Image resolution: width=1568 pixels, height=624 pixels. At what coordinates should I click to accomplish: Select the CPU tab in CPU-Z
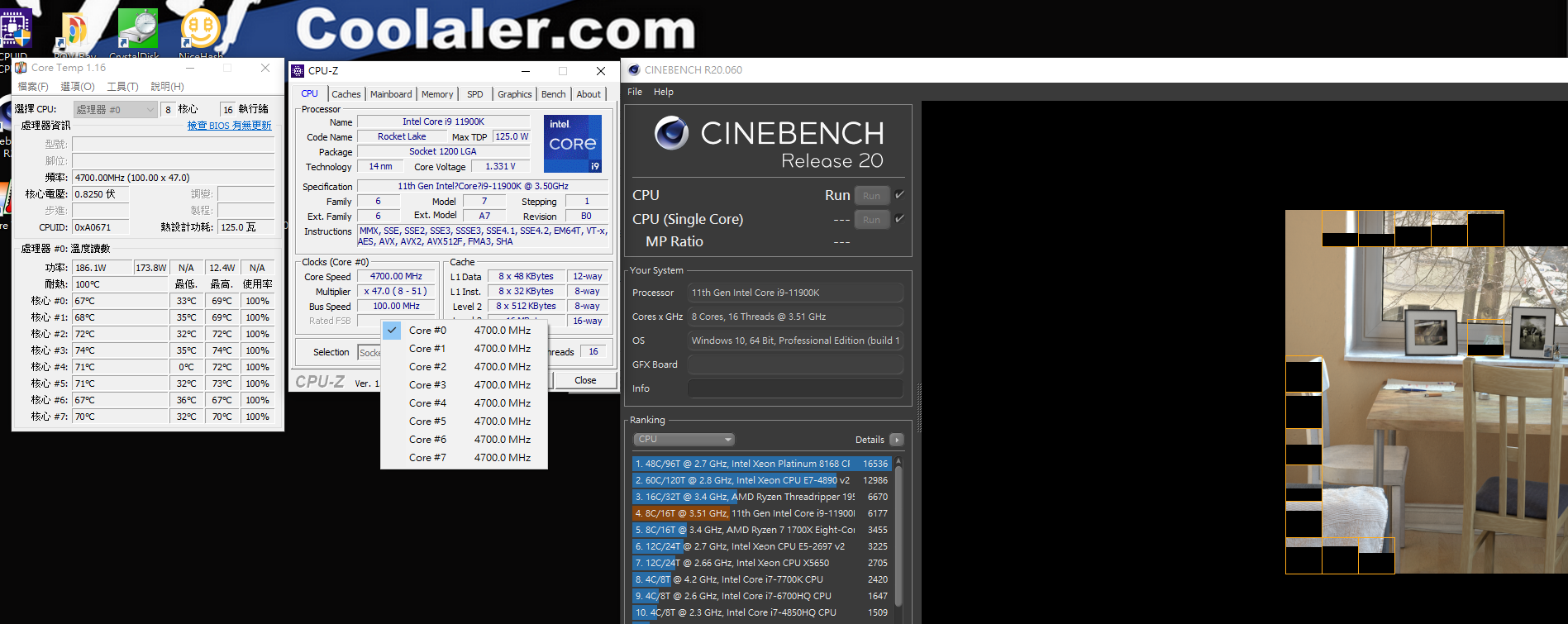click(310, 93)
